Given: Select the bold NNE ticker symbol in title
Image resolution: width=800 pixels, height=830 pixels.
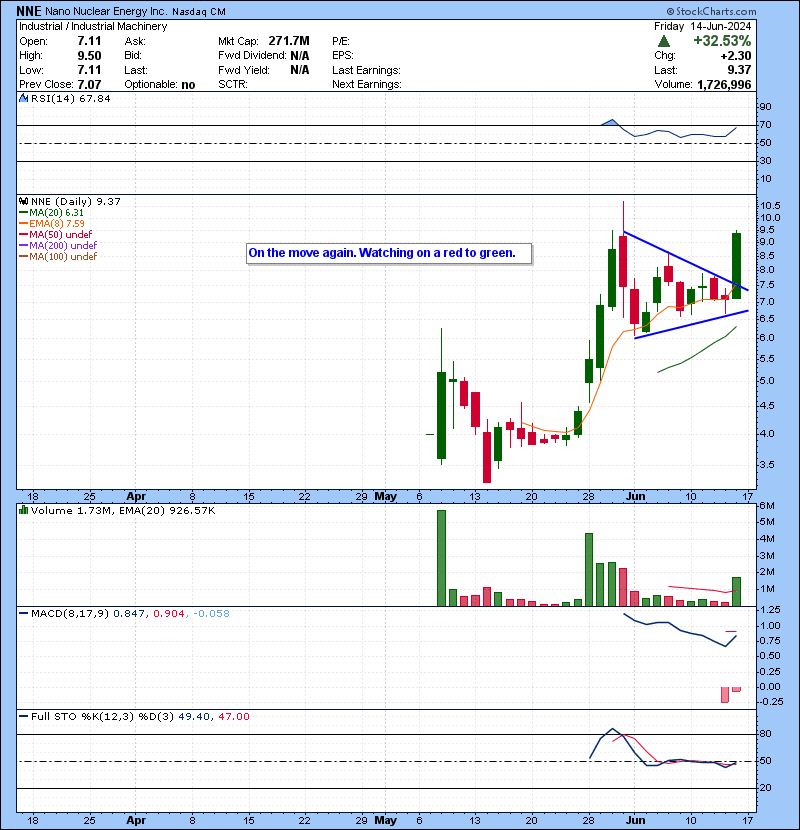Looking at the screenshot, I should 29,11.
